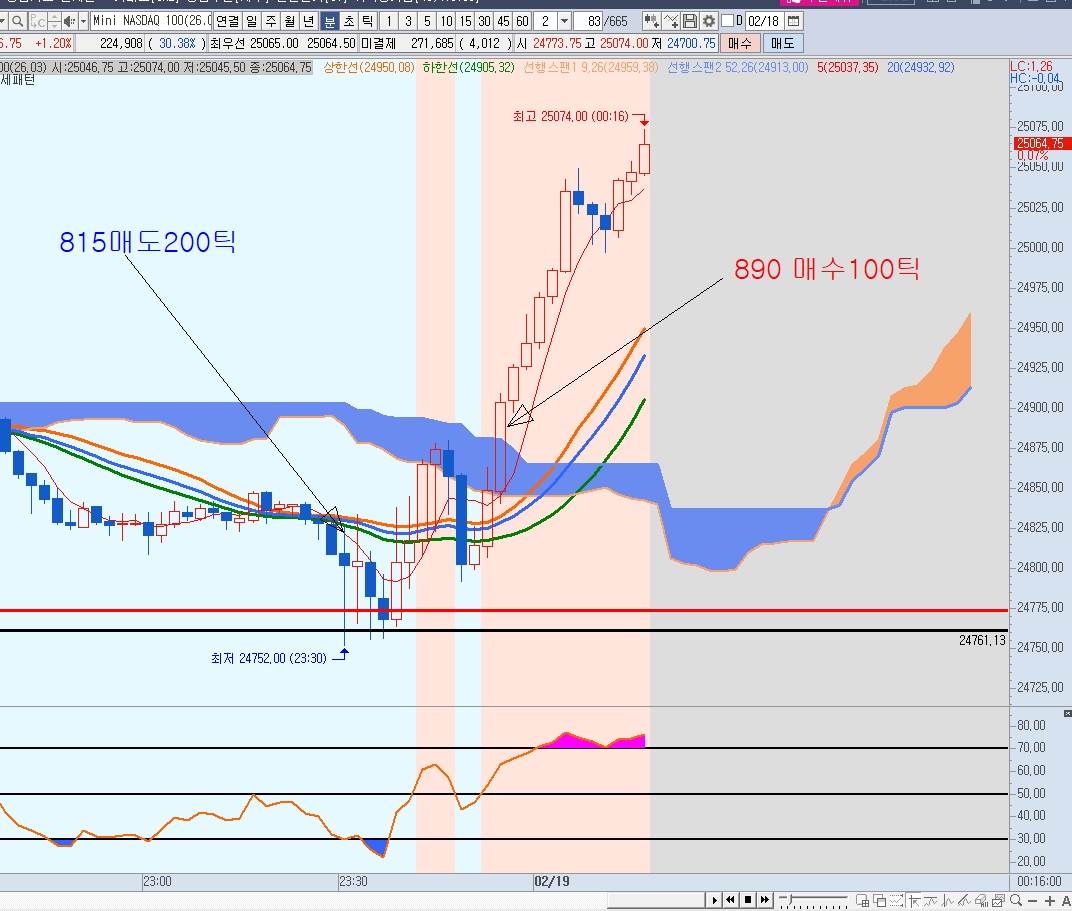
Task: Click the magnifier symbol search icon
Action: point(18,21)
